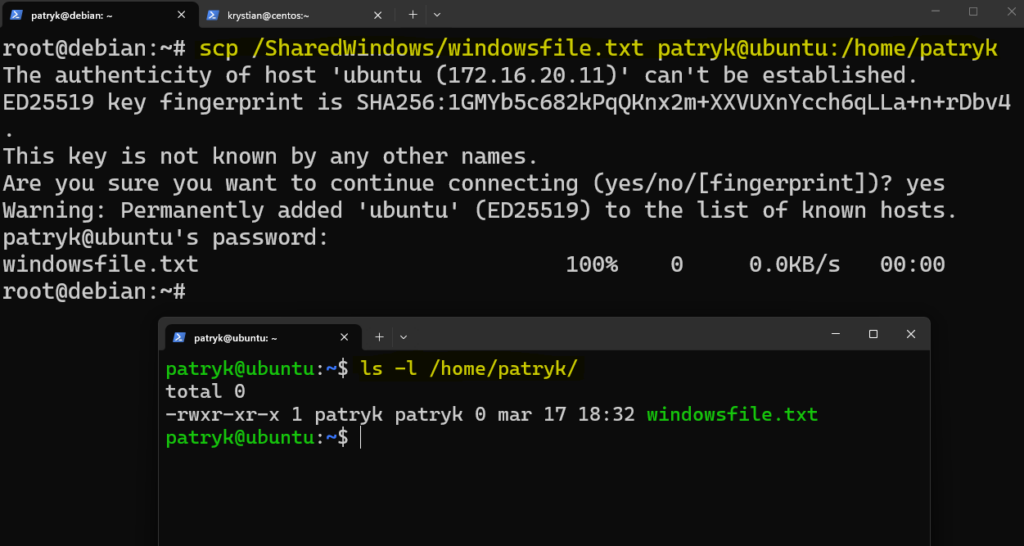Maximize the patryk@ubuntu terminal window

tap(873, 334)
